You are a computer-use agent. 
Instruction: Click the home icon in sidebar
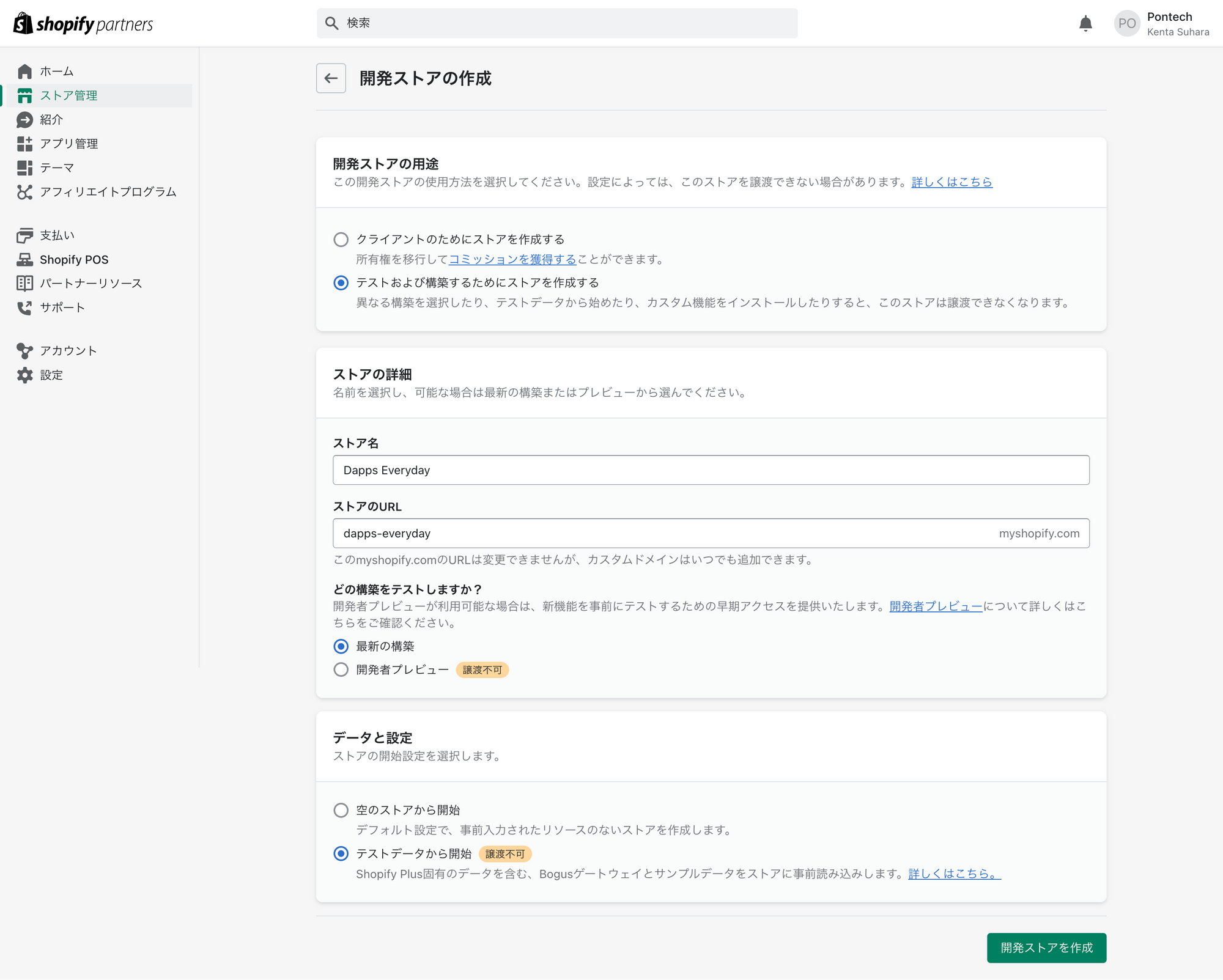(x=24, y=72)
